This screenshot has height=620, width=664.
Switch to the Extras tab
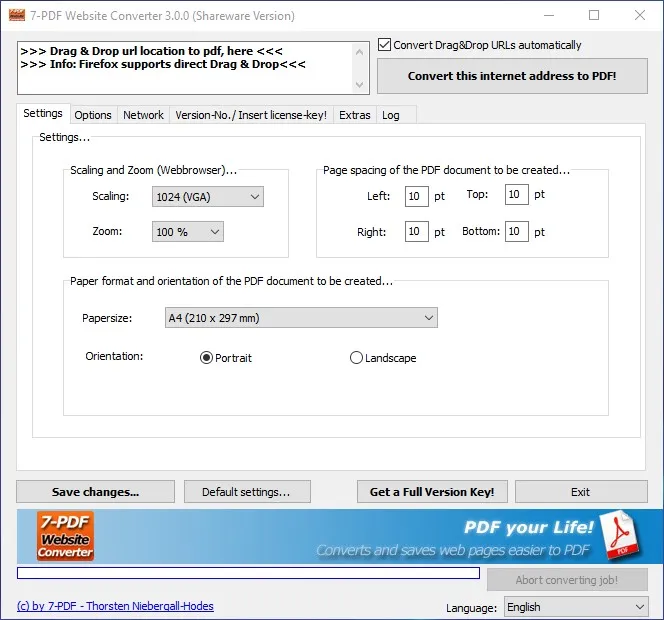coord(354,115)
